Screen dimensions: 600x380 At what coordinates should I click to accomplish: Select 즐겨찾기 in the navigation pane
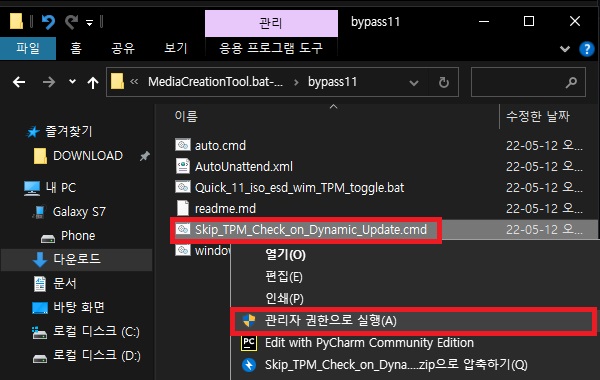[x=68, y=132]
